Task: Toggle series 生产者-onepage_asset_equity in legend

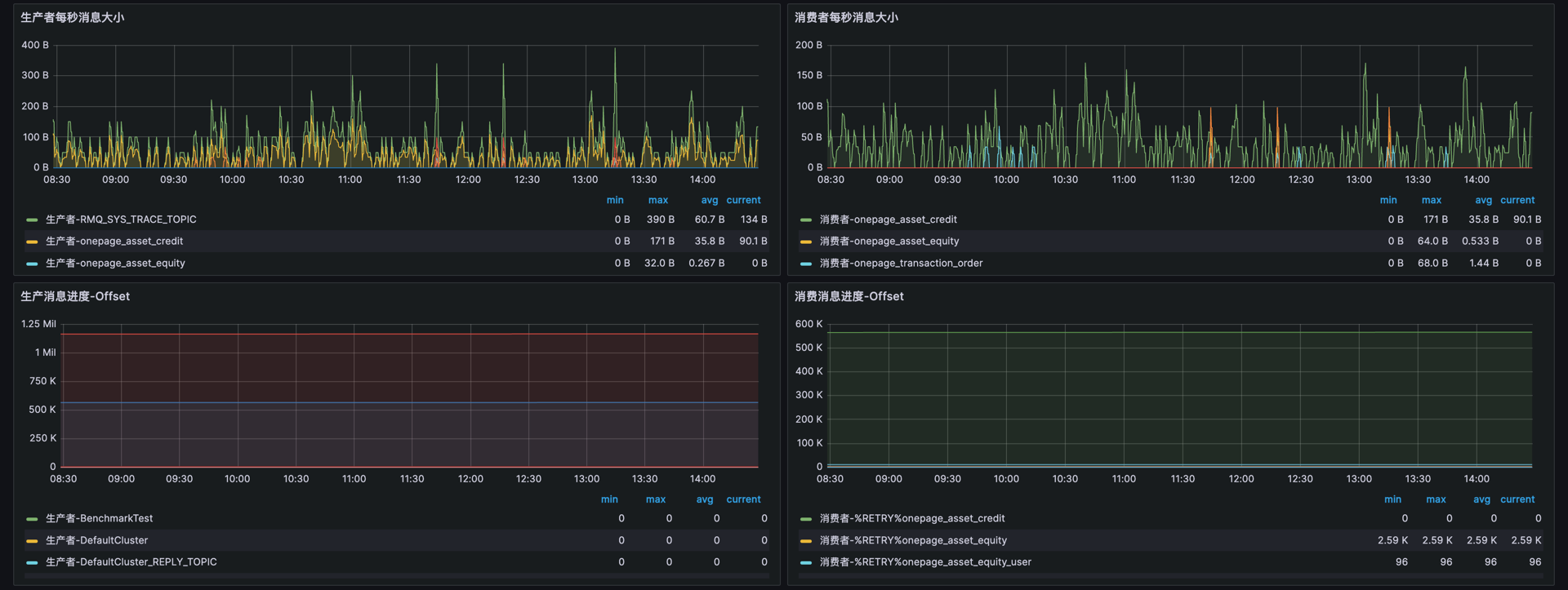Action: 115,263
